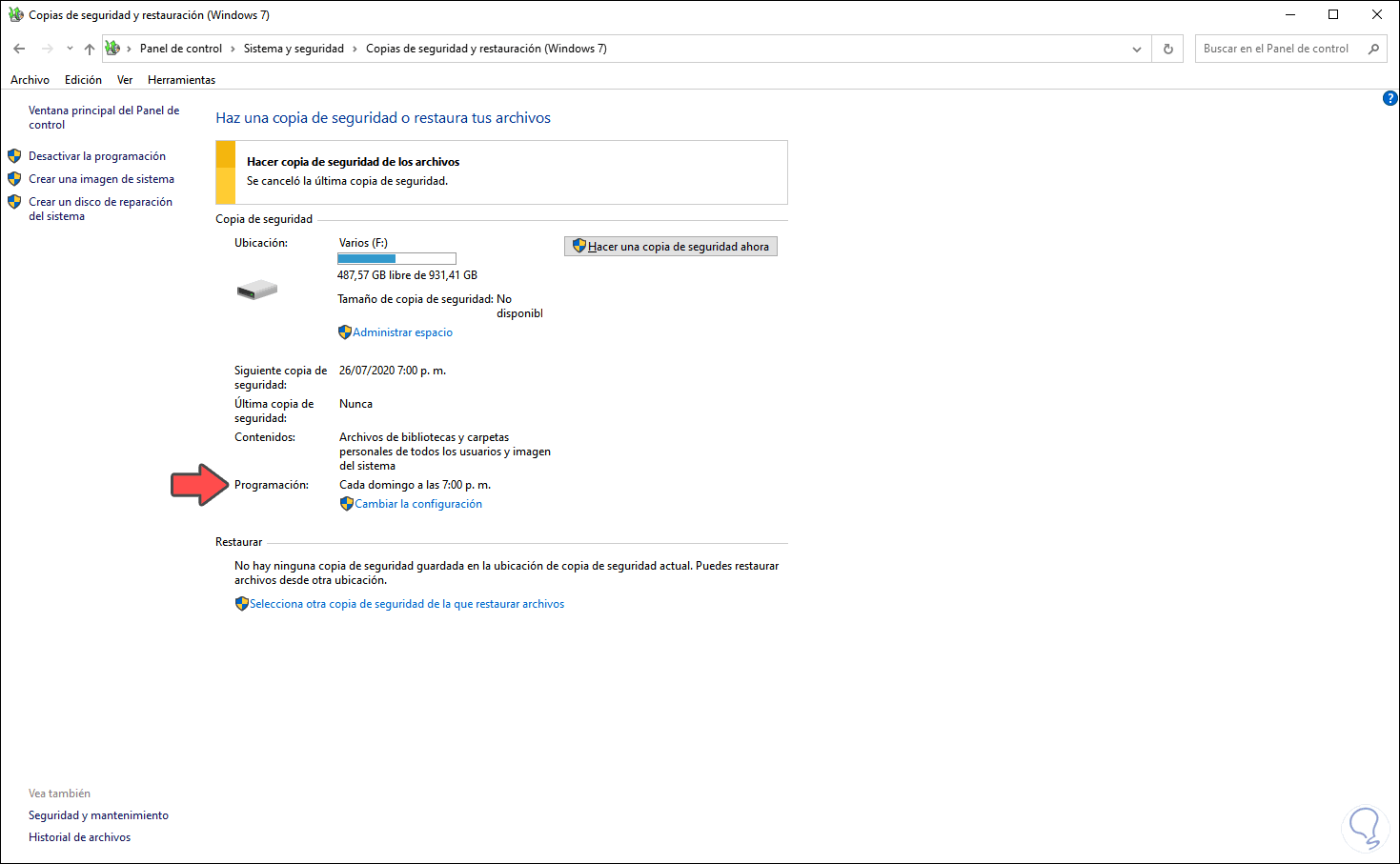Click Hacer una copia de seguridad ahora button
Viewport: 1400px width, 864px height.
point(671,247)
